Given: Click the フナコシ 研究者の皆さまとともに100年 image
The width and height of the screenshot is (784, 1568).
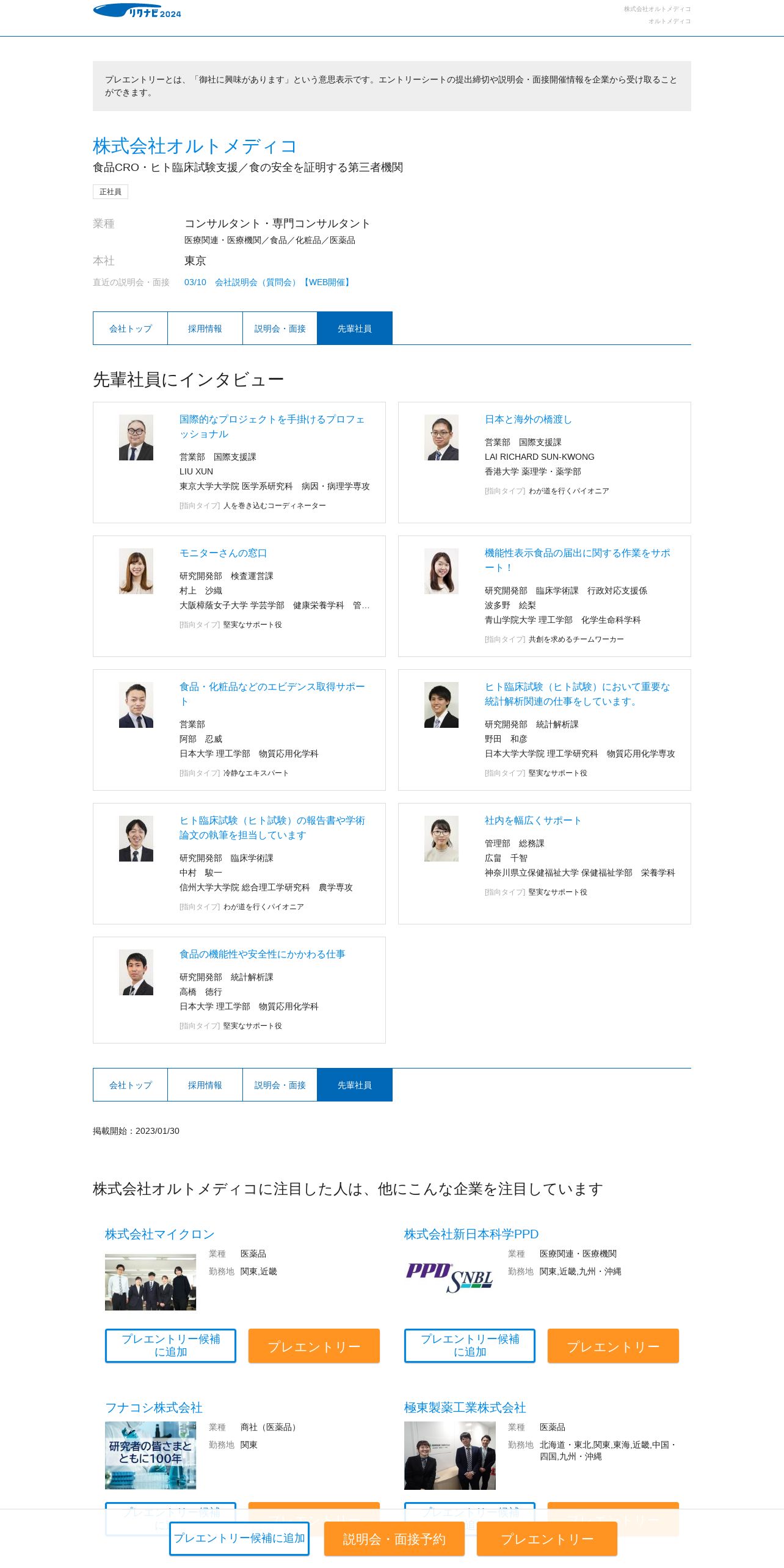Looking at the screenshot, I should click(151, 1456).
